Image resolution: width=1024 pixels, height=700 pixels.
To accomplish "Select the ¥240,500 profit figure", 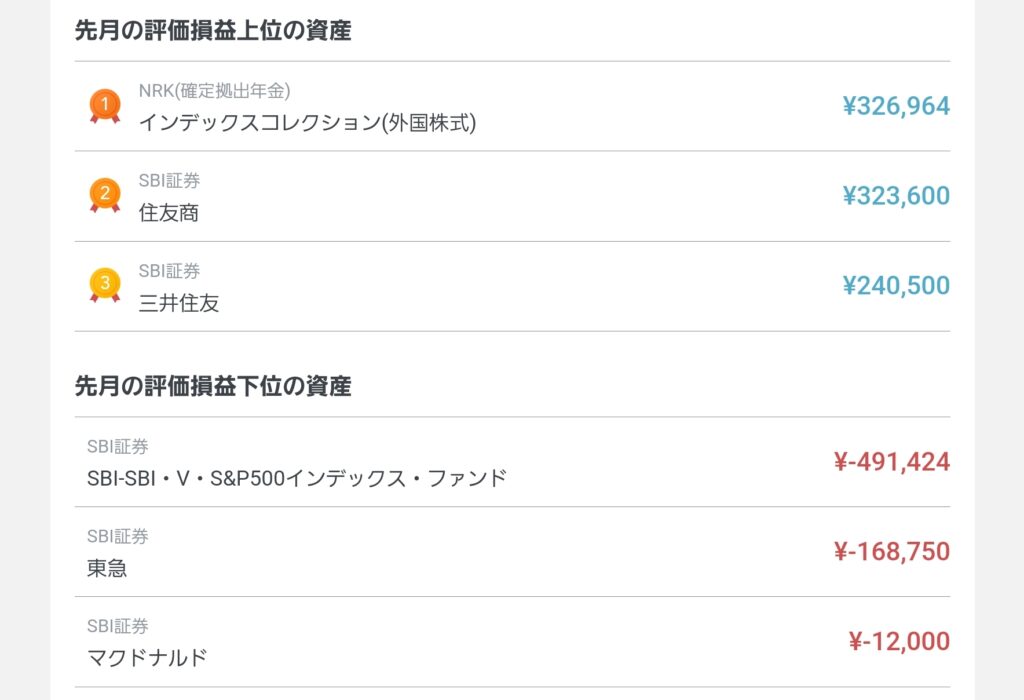I will 896,286.
